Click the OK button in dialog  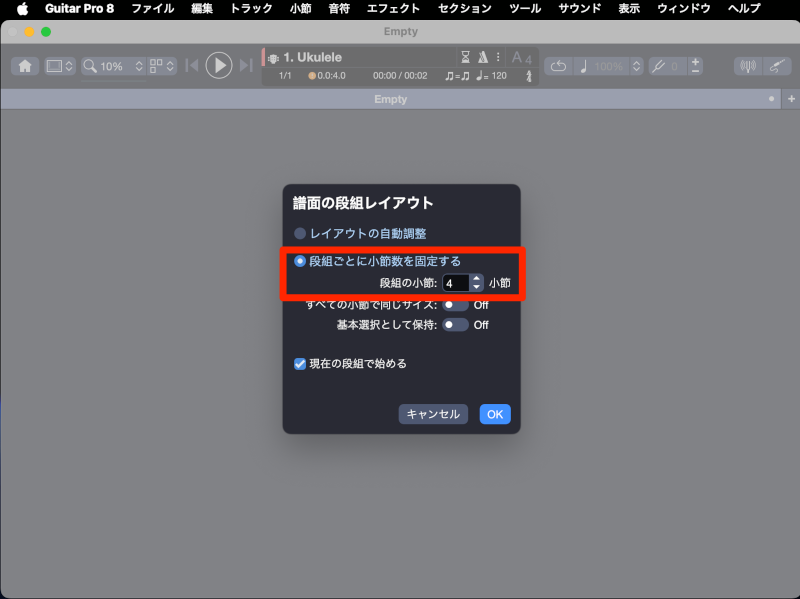(x=495, y=414)
